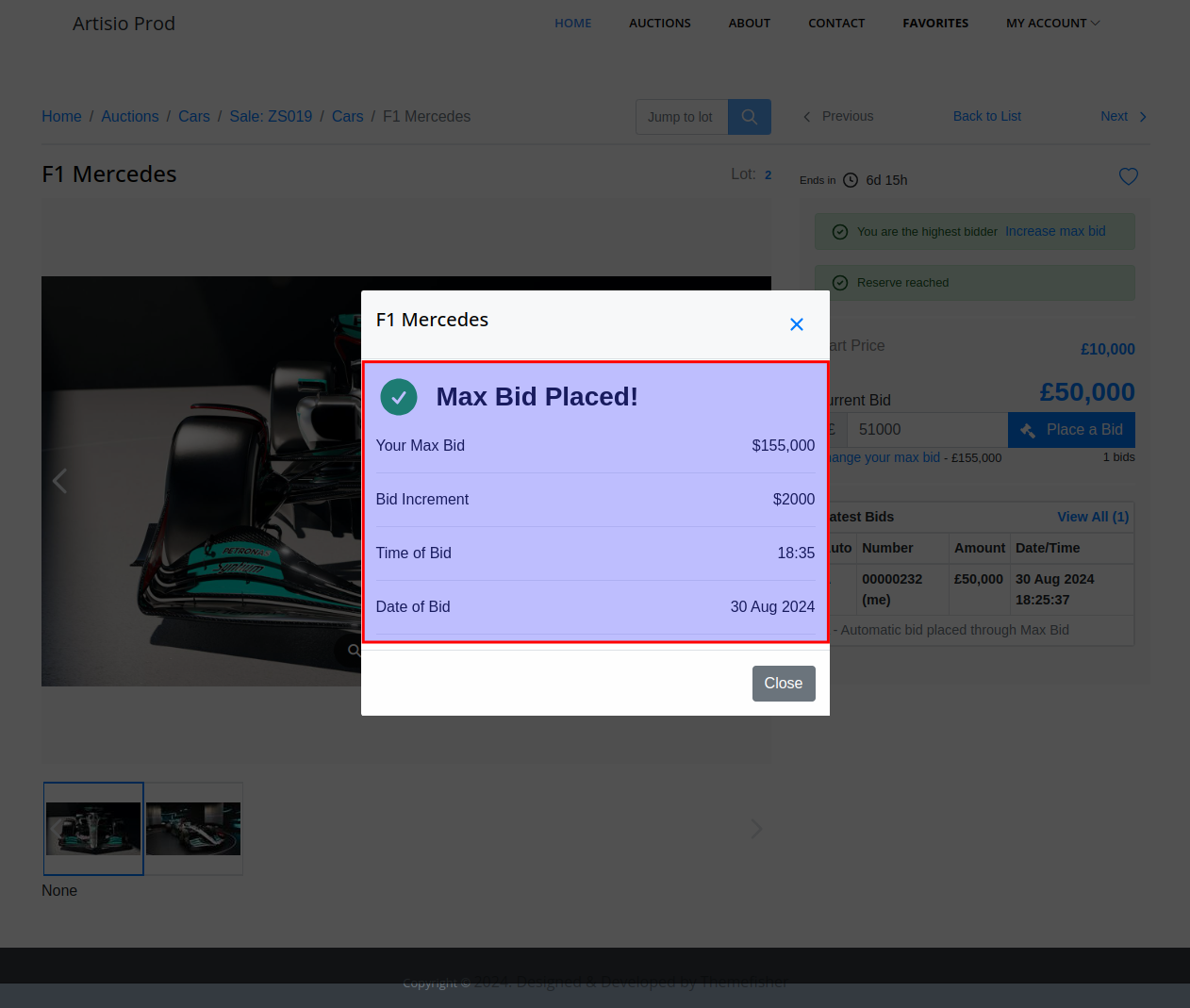This screenshot has width=1190, height=1008.
Task: Open the Favorites menu item
Action: click(934, 23)
